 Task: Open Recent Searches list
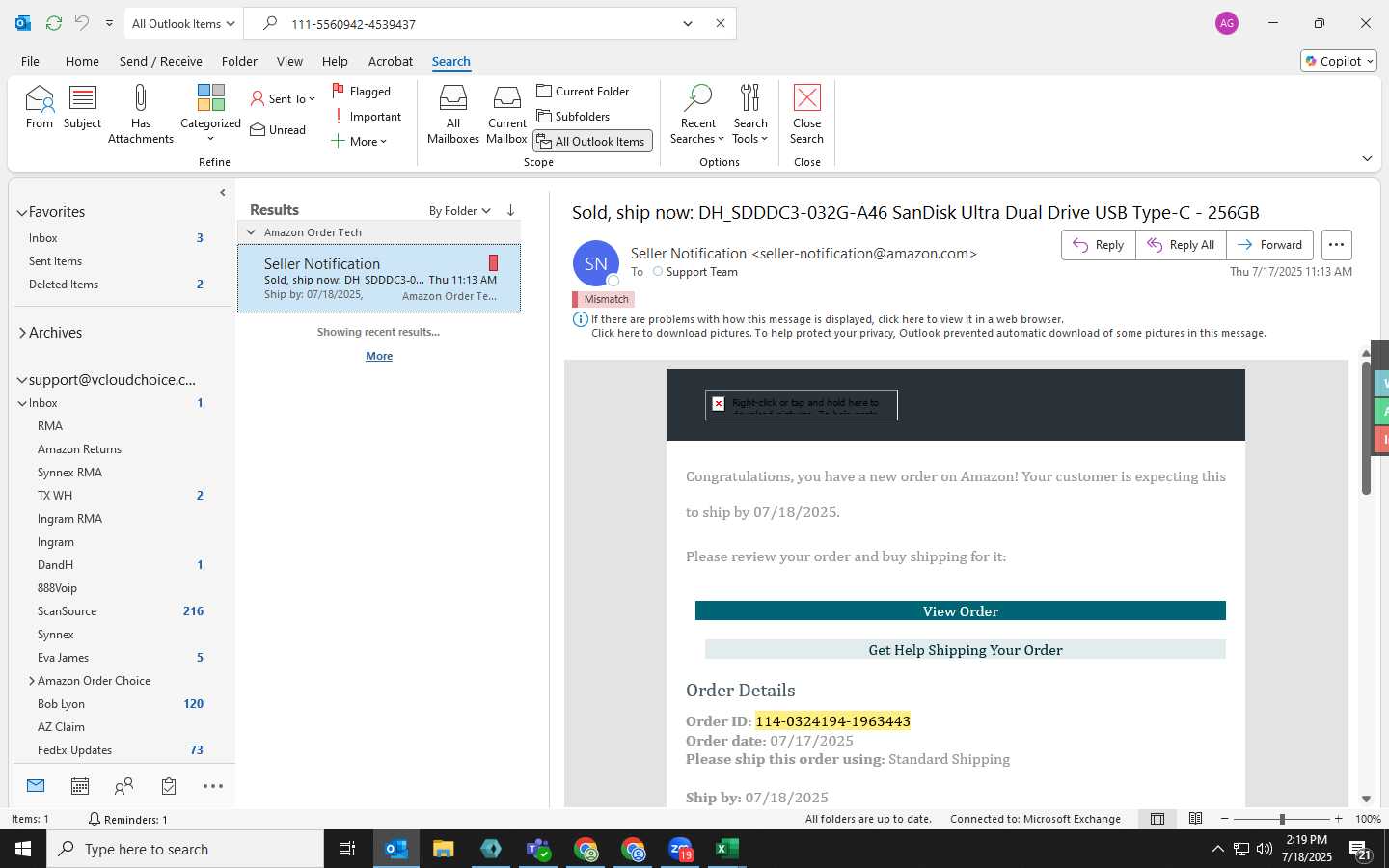[697, 114]
